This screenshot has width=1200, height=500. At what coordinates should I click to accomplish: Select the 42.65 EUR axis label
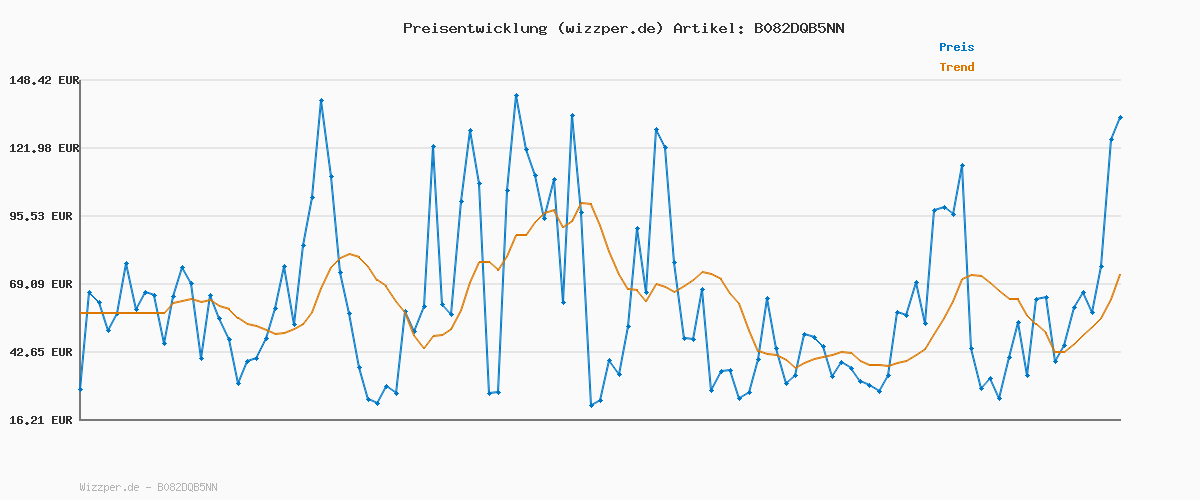[x=46, y=352]
